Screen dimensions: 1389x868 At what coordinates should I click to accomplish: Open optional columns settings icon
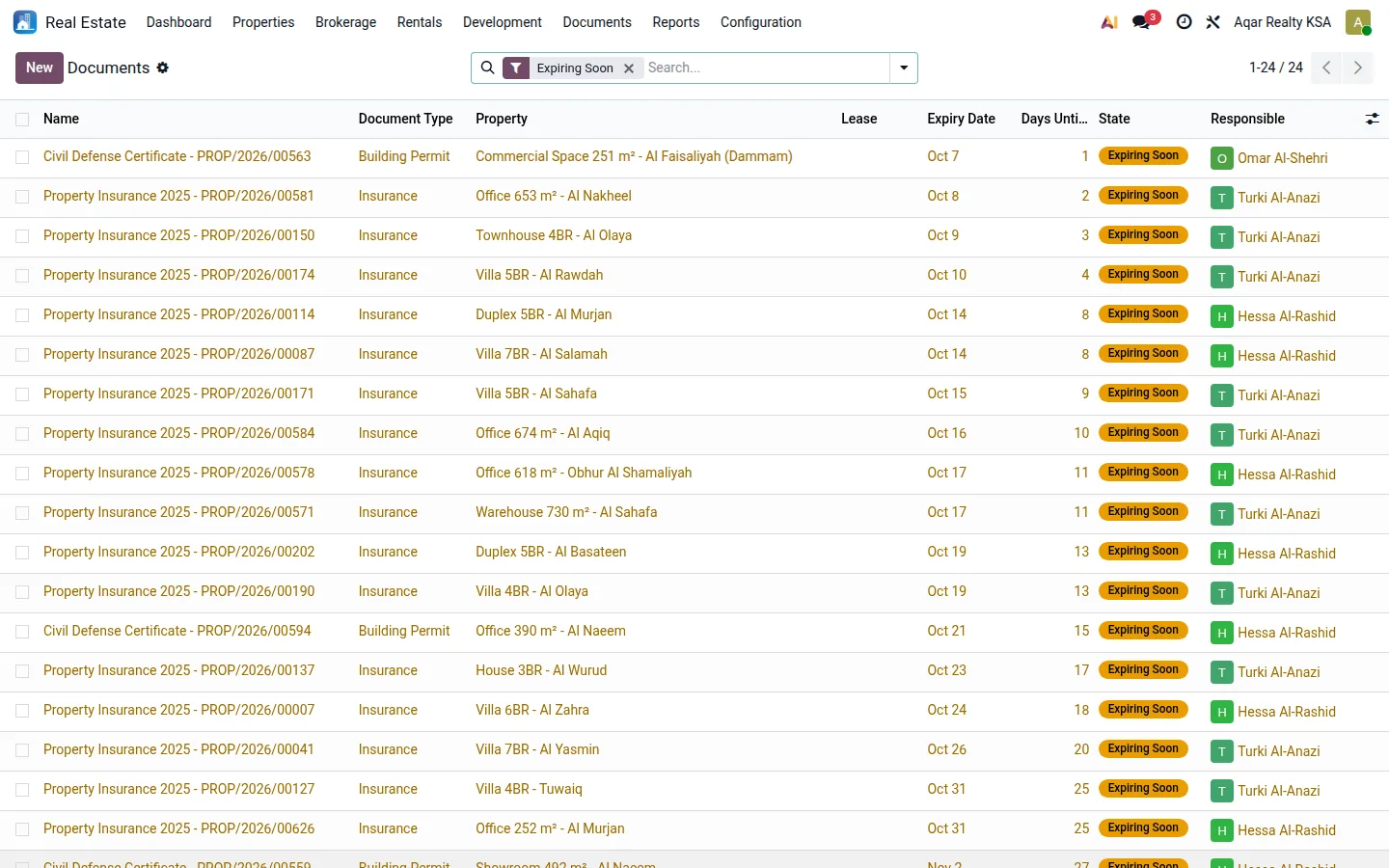pos(1372,119)
